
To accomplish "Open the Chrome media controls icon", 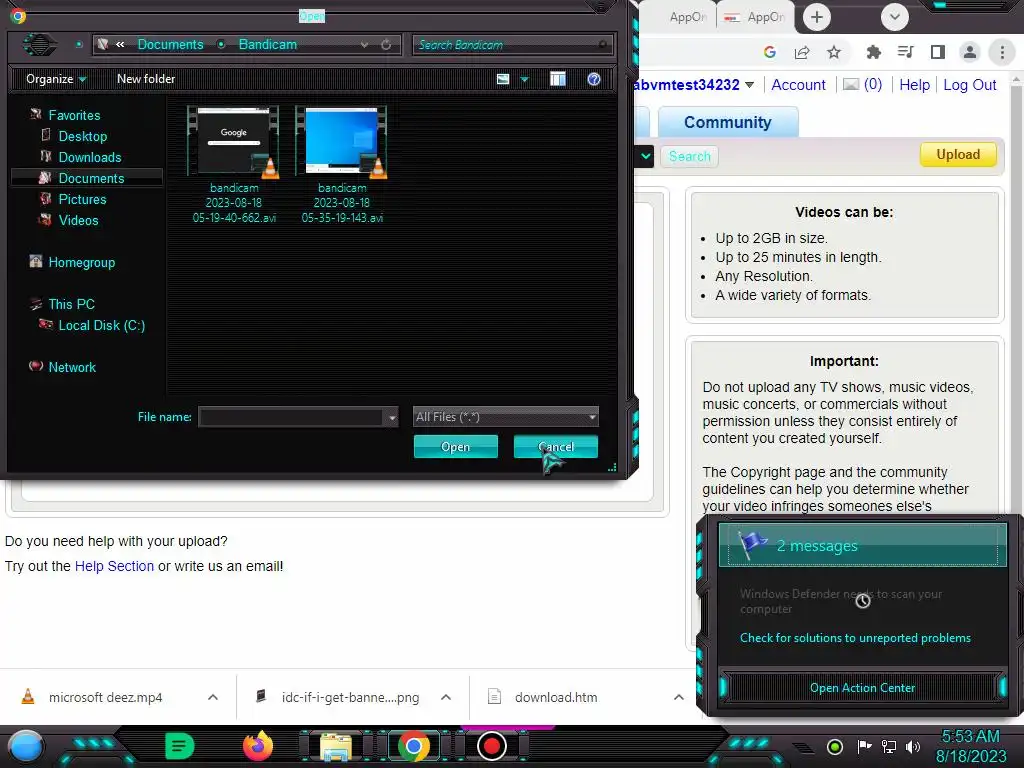I will [x=905, y=52].
